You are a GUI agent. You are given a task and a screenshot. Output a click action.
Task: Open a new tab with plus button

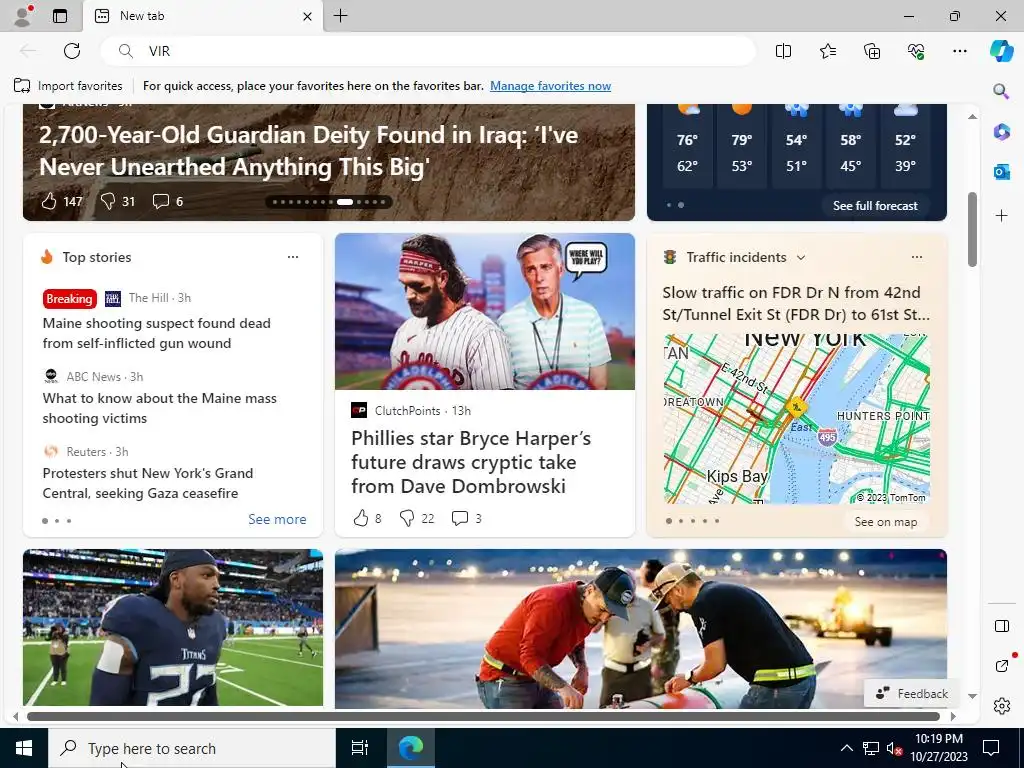point(340,16)
